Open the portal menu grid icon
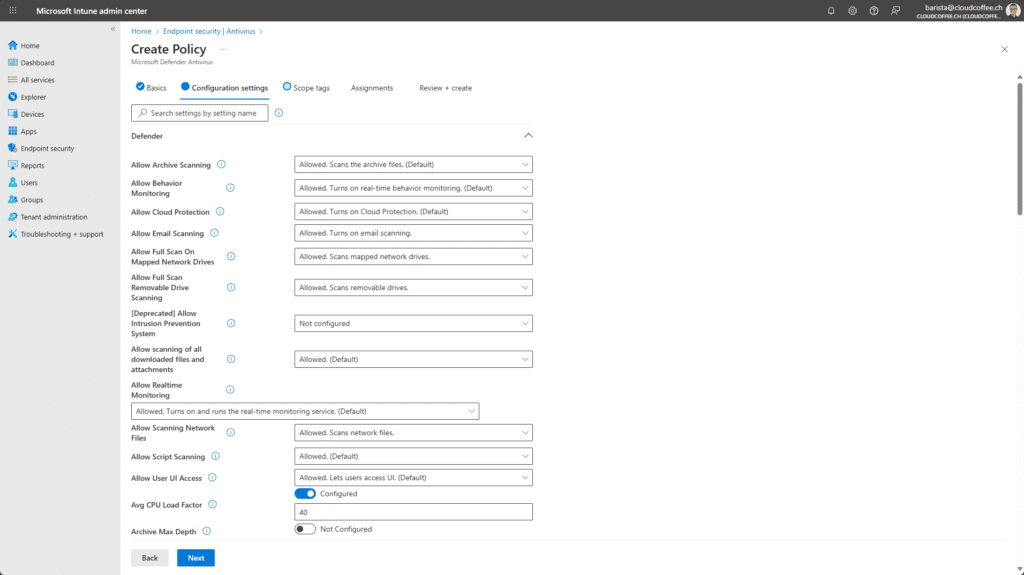 coord(13,10)
